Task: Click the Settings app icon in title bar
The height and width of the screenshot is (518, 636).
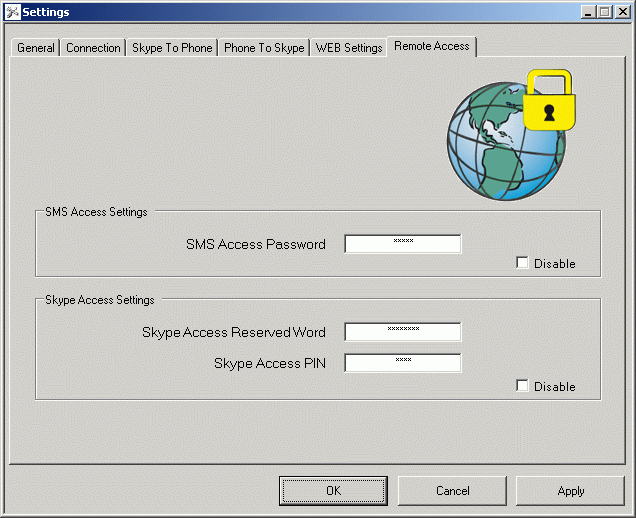Action: click(x=12, y=12)
